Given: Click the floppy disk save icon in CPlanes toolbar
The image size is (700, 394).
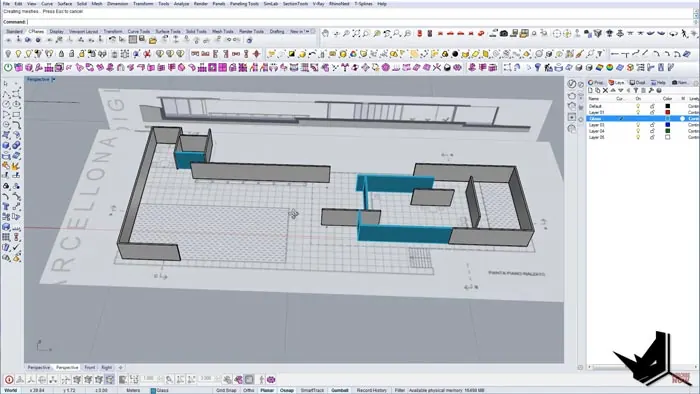Looking at the screenshot, I should point(142,40).
